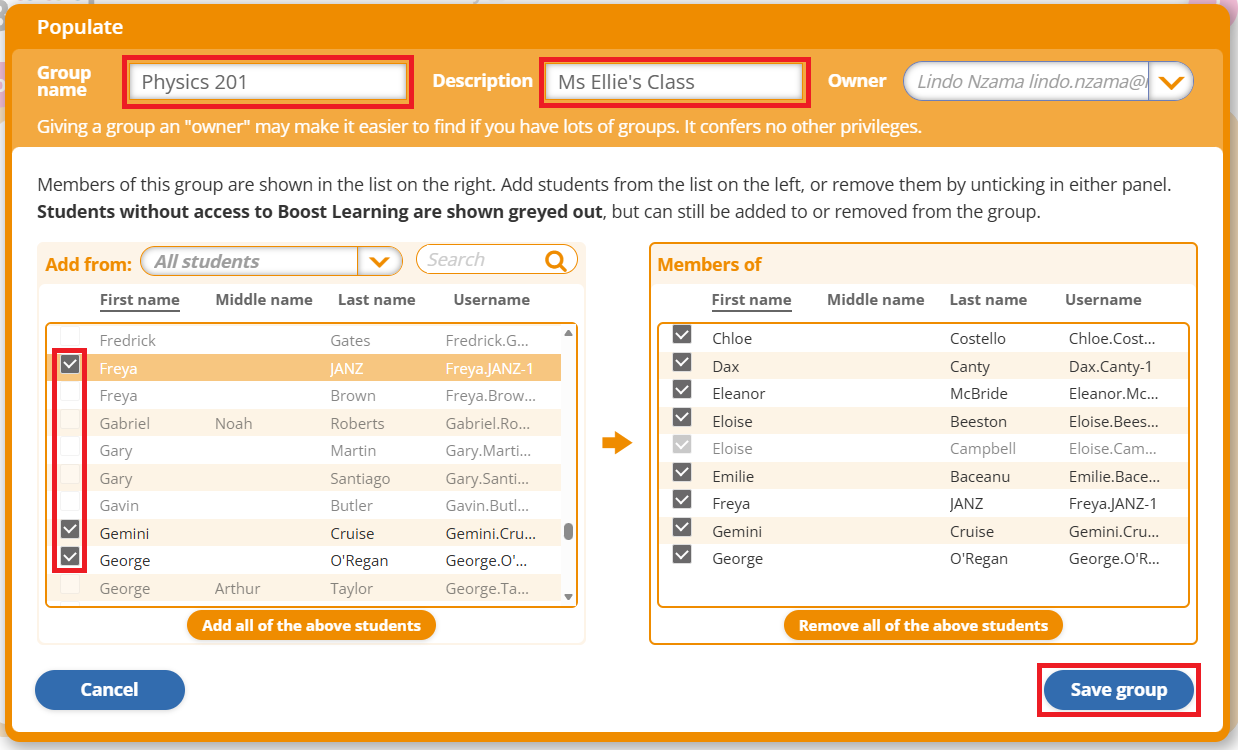1238x750 pixels.
Task: Click into the Description text field
Action: [x=673, y=82]
